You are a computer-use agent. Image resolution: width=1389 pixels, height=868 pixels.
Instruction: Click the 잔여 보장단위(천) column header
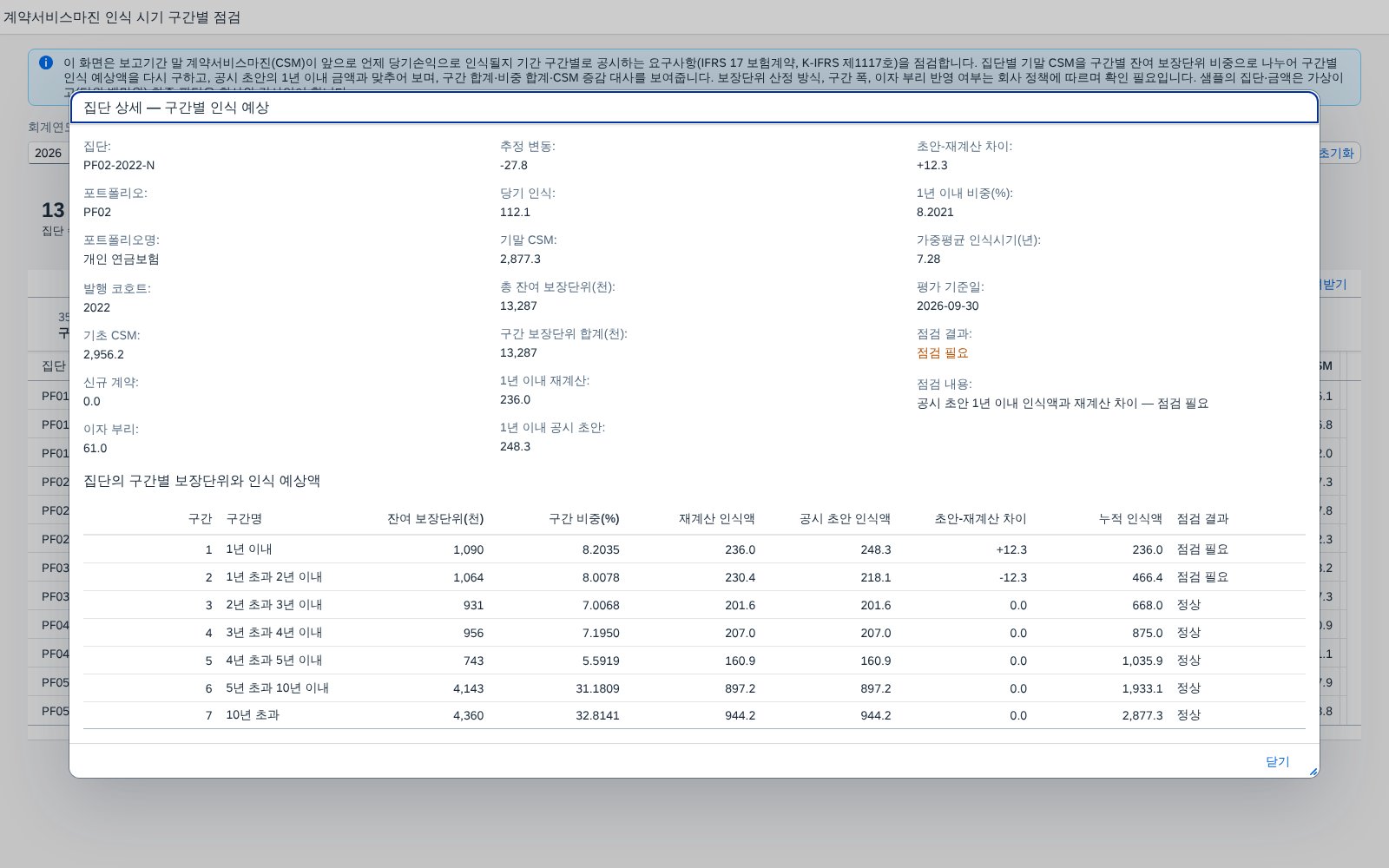click(435, 519)
